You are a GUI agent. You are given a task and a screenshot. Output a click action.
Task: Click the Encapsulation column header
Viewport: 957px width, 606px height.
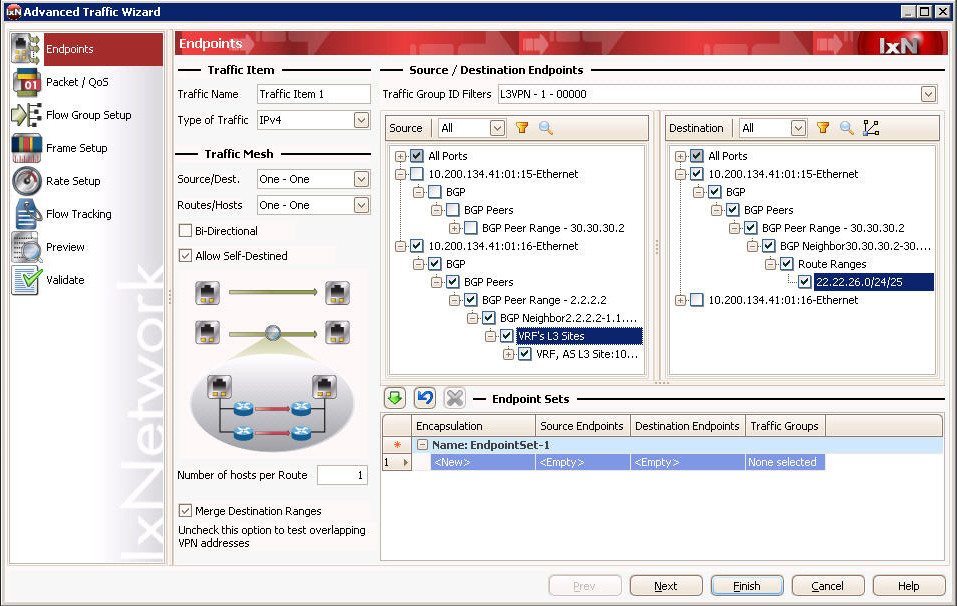coord(474,426)
